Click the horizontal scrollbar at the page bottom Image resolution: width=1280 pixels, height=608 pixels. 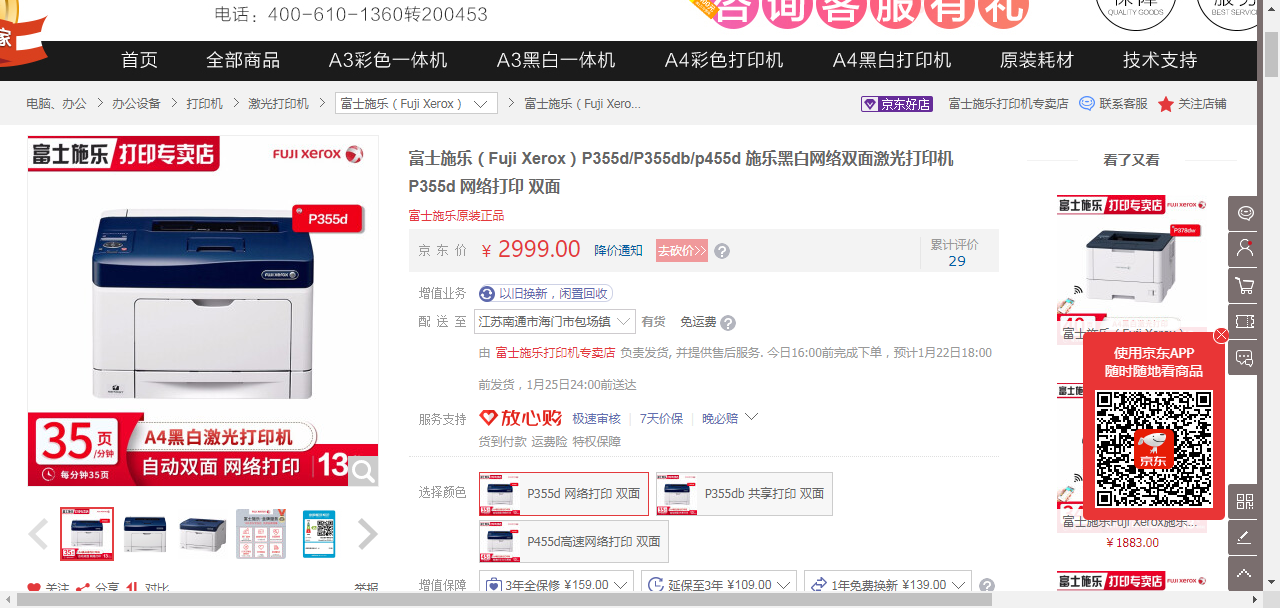tap(505, 599)
